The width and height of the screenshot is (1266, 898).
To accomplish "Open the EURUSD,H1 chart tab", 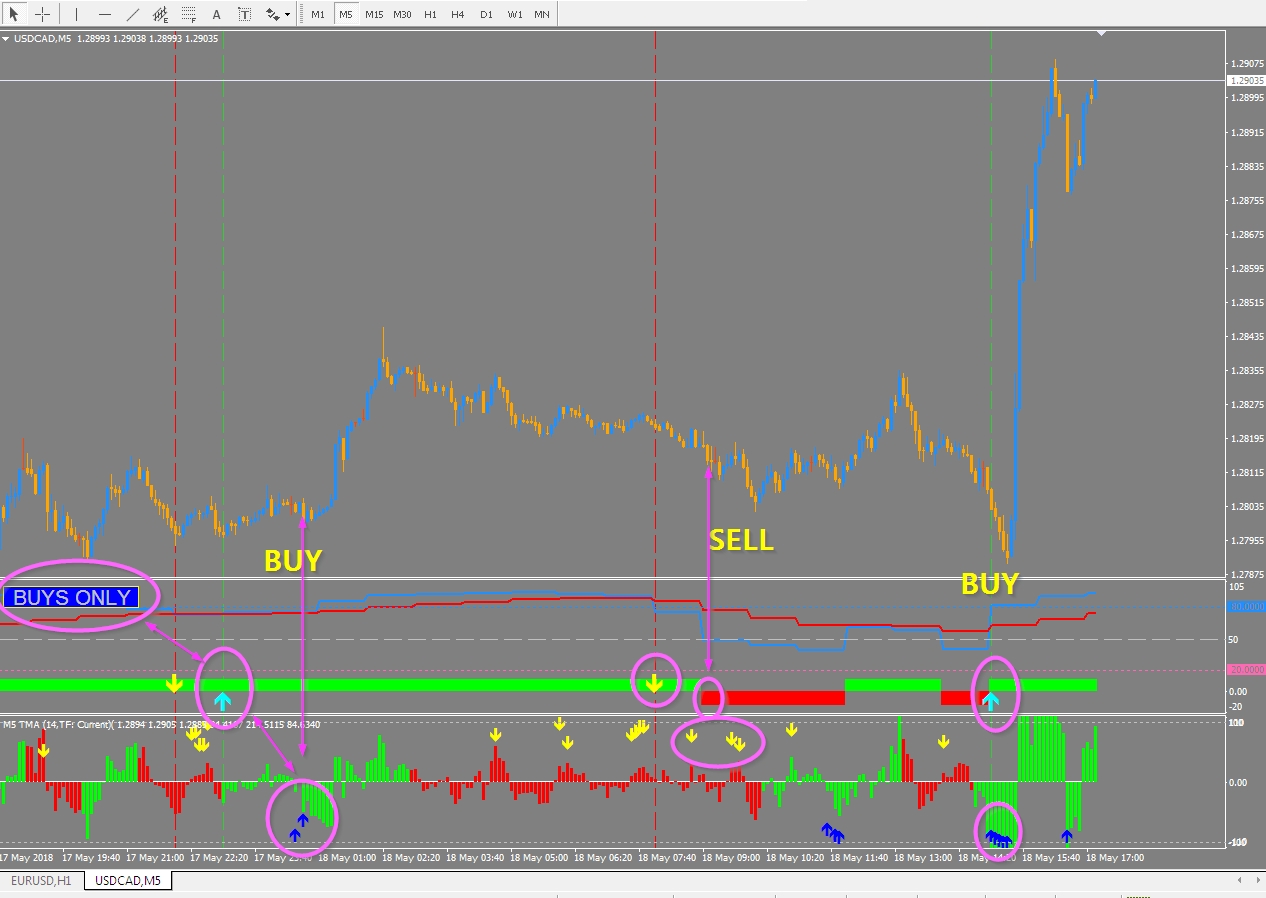I will point(42,881).
